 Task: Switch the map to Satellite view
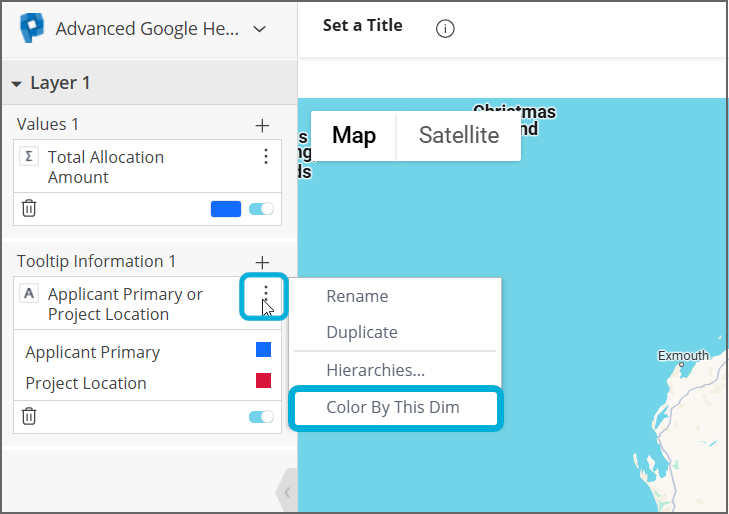pyautogui.click(x=458, y=135)
